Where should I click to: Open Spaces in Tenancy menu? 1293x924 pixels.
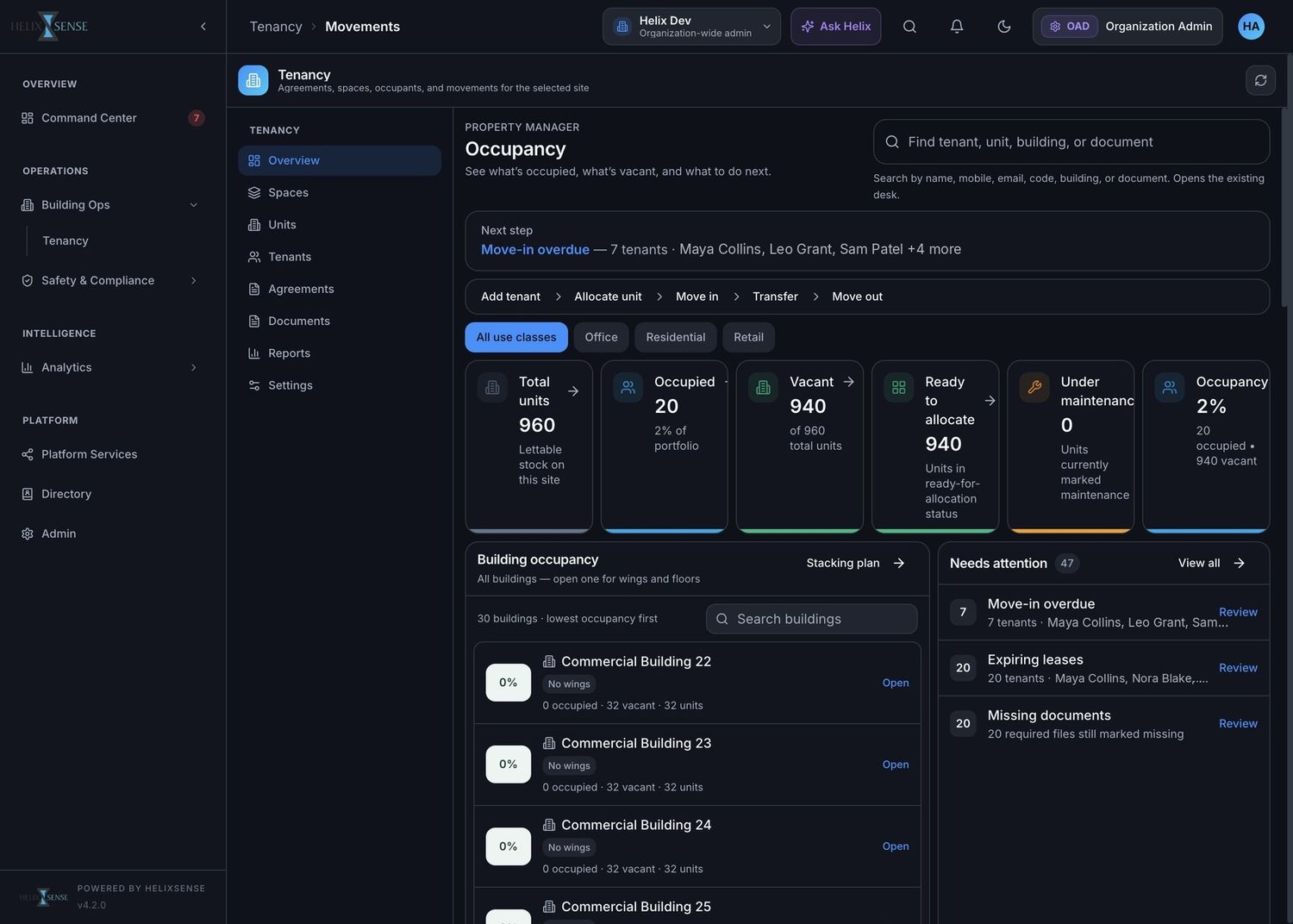point(340,192)
